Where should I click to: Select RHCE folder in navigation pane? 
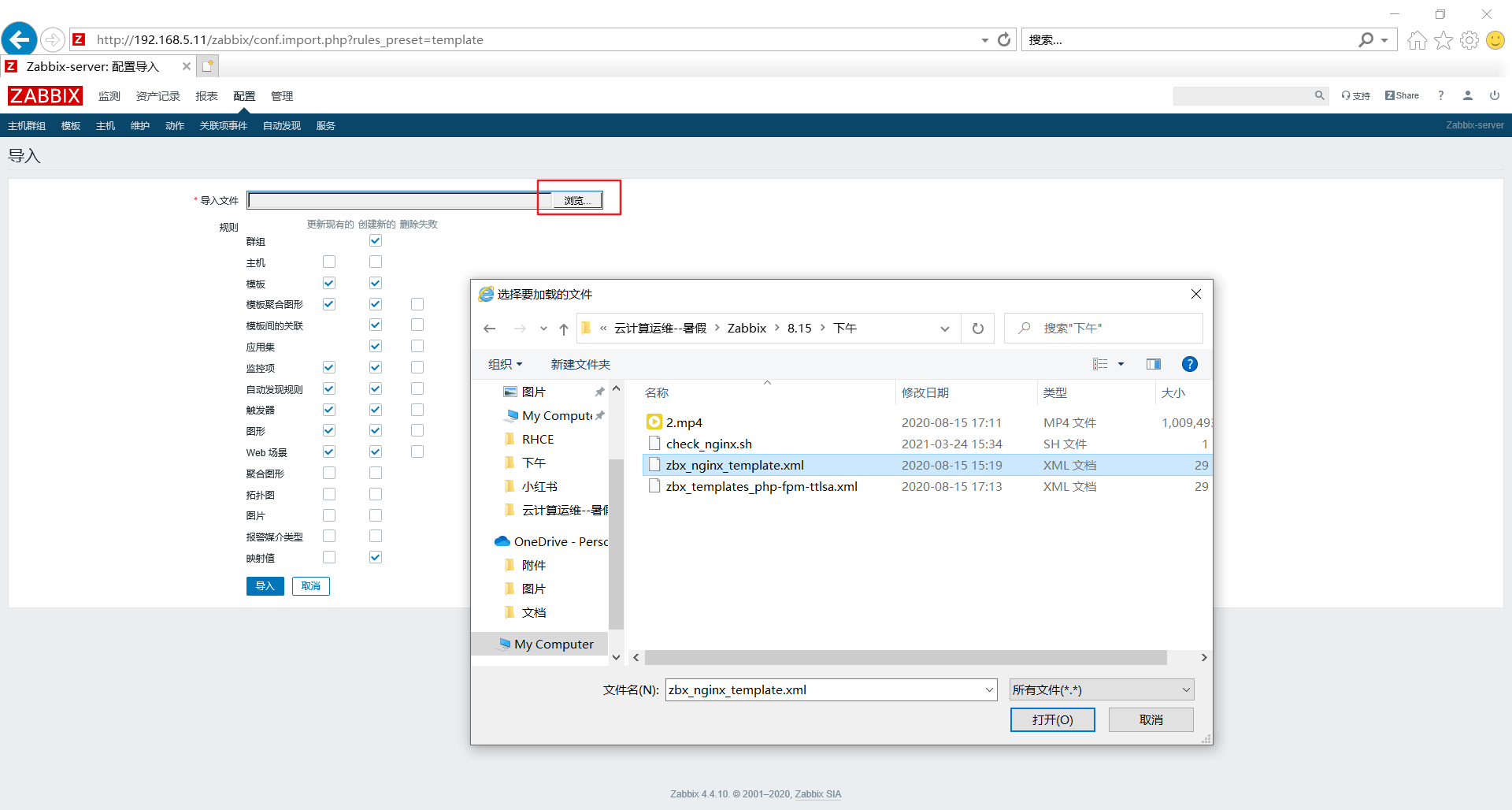tap(538, 439)
